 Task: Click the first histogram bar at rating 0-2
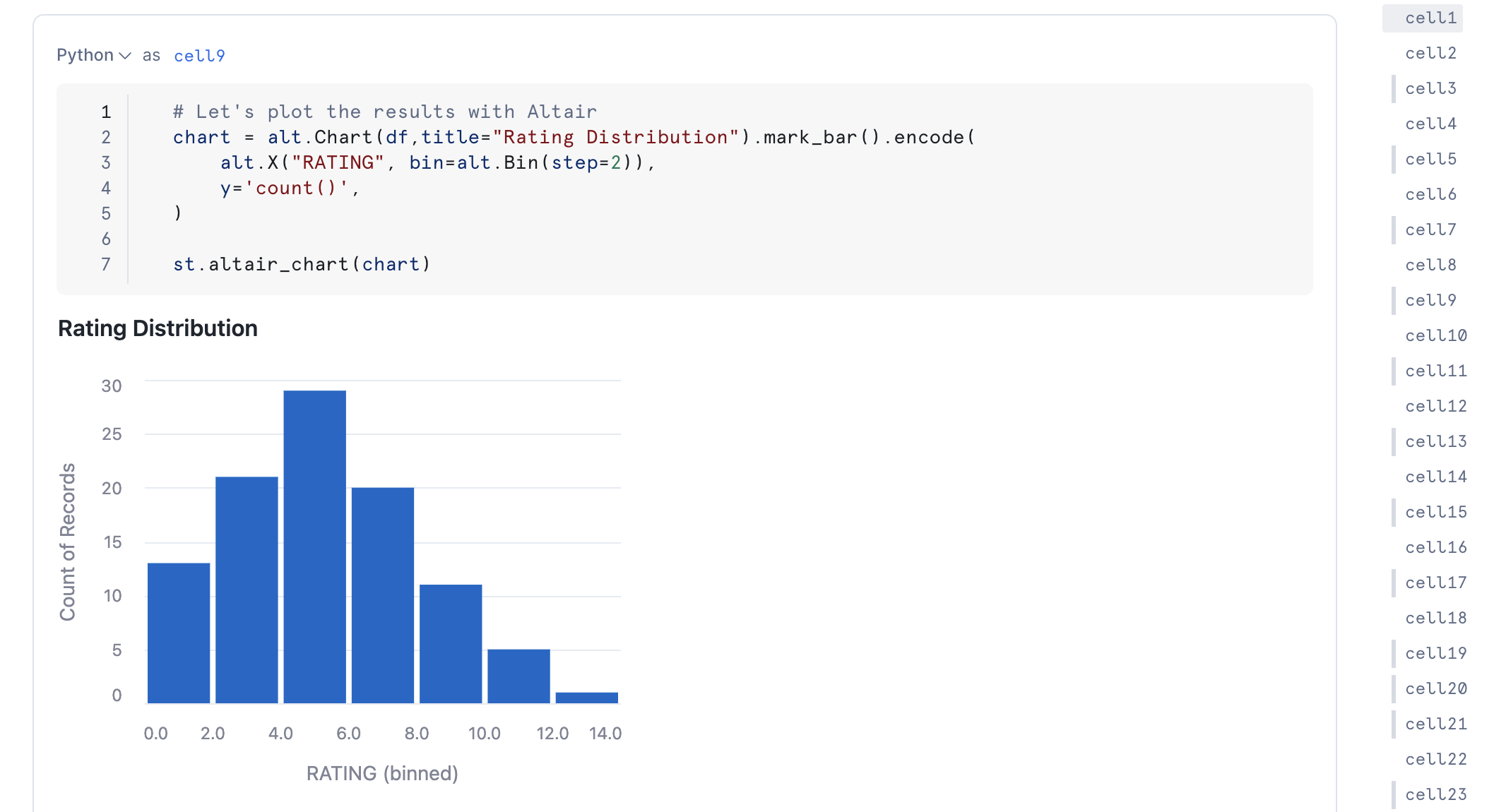point(179,632)
